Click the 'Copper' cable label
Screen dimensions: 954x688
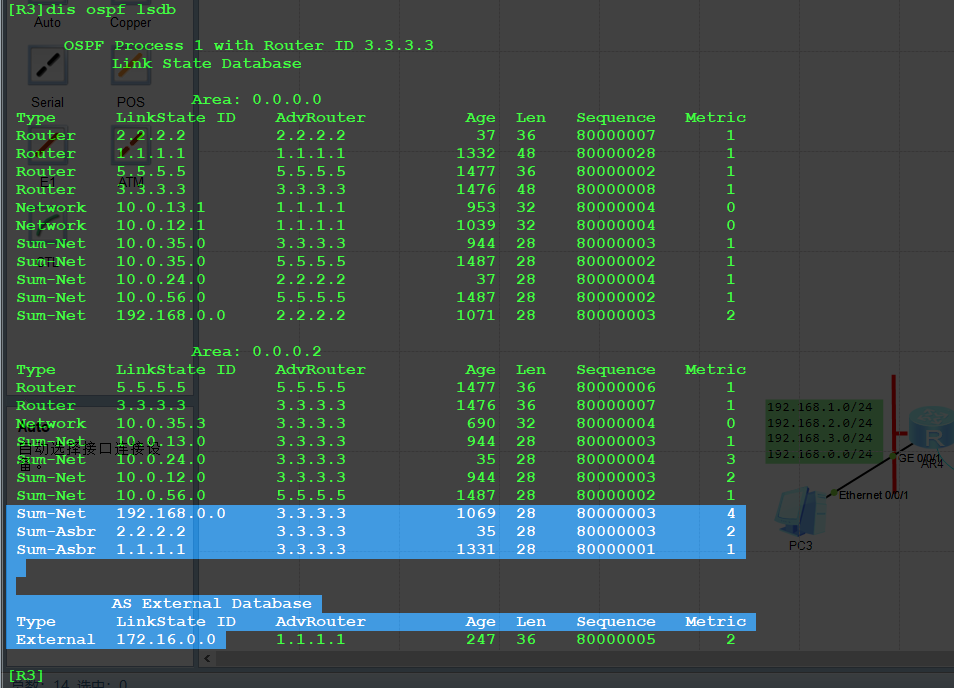click(130, 23)
